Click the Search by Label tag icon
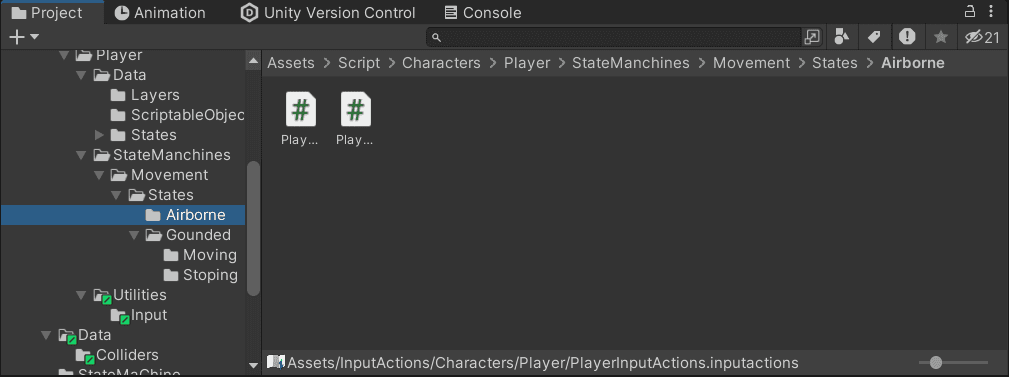 (874, 37)
